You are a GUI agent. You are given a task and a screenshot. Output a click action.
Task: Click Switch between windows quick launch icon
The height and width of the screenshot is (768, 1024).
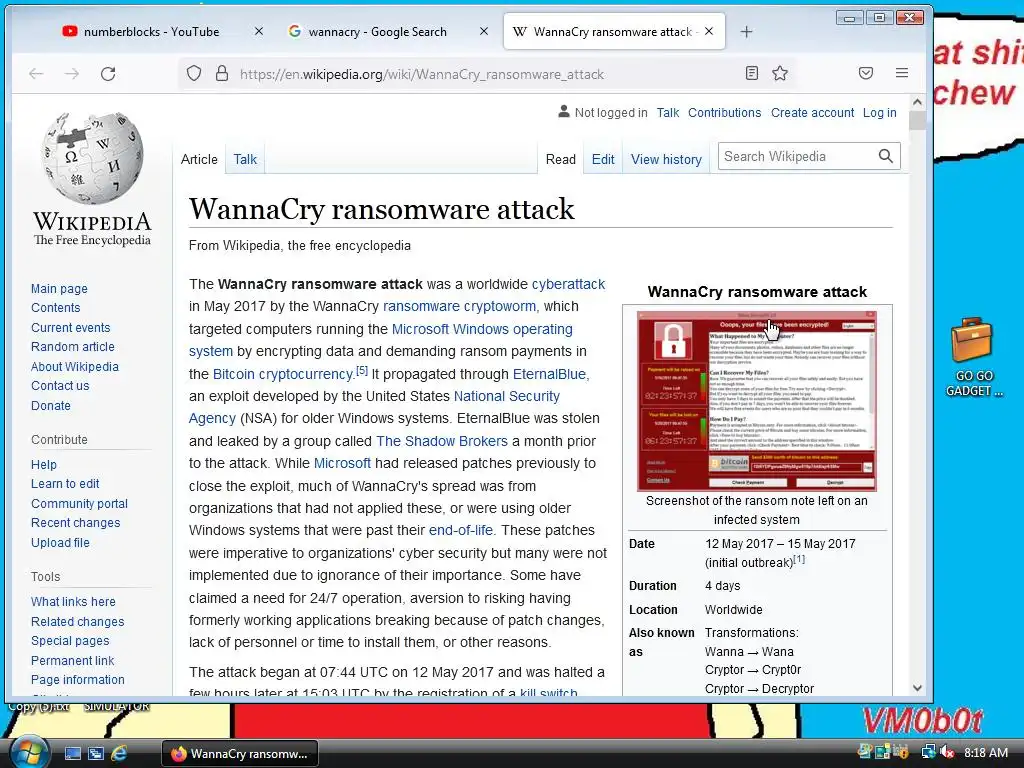(96, 754)
